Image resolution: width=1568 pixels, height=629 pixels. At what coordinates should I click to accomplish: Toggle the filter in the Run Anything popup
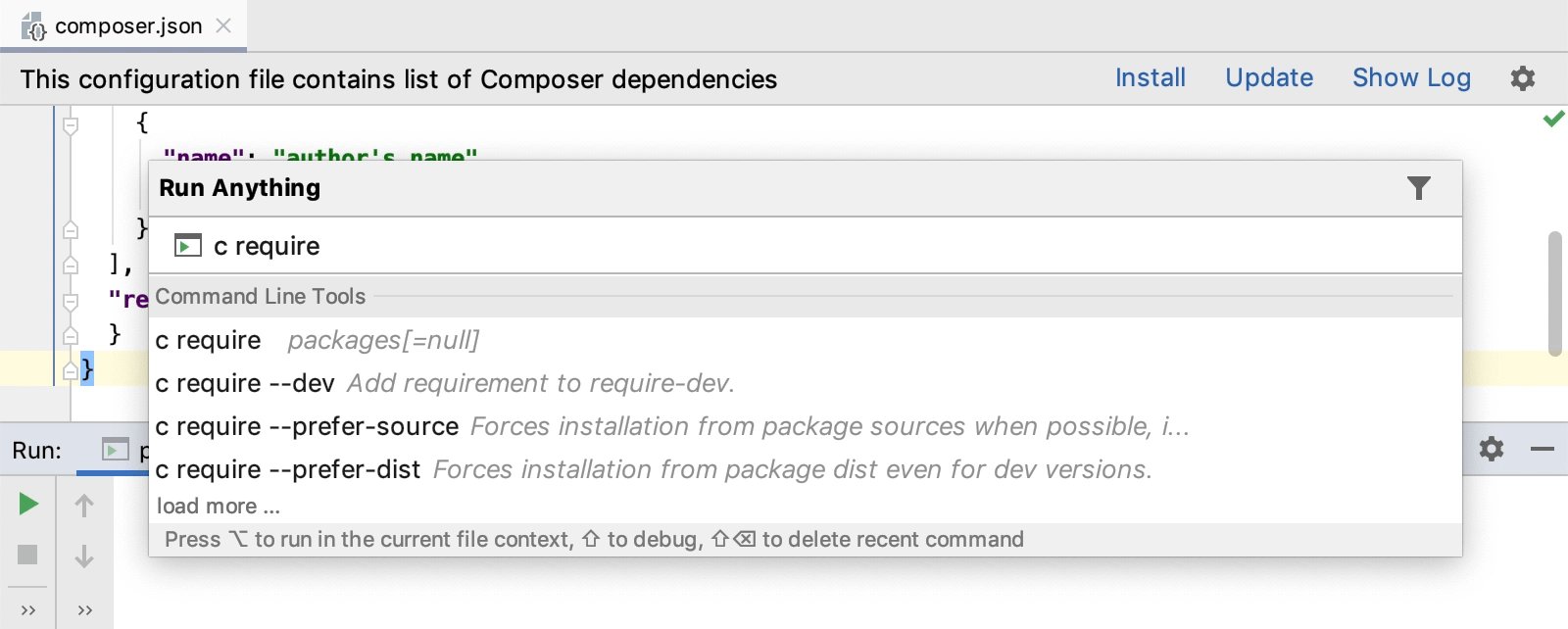tap(1419, 188)
